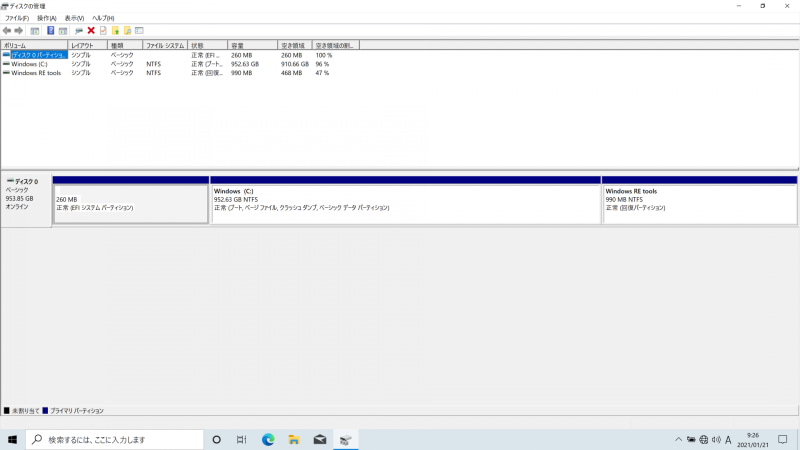Click the 910.66 GB free space cell
The image size is (800, 450).
point(295,64)
